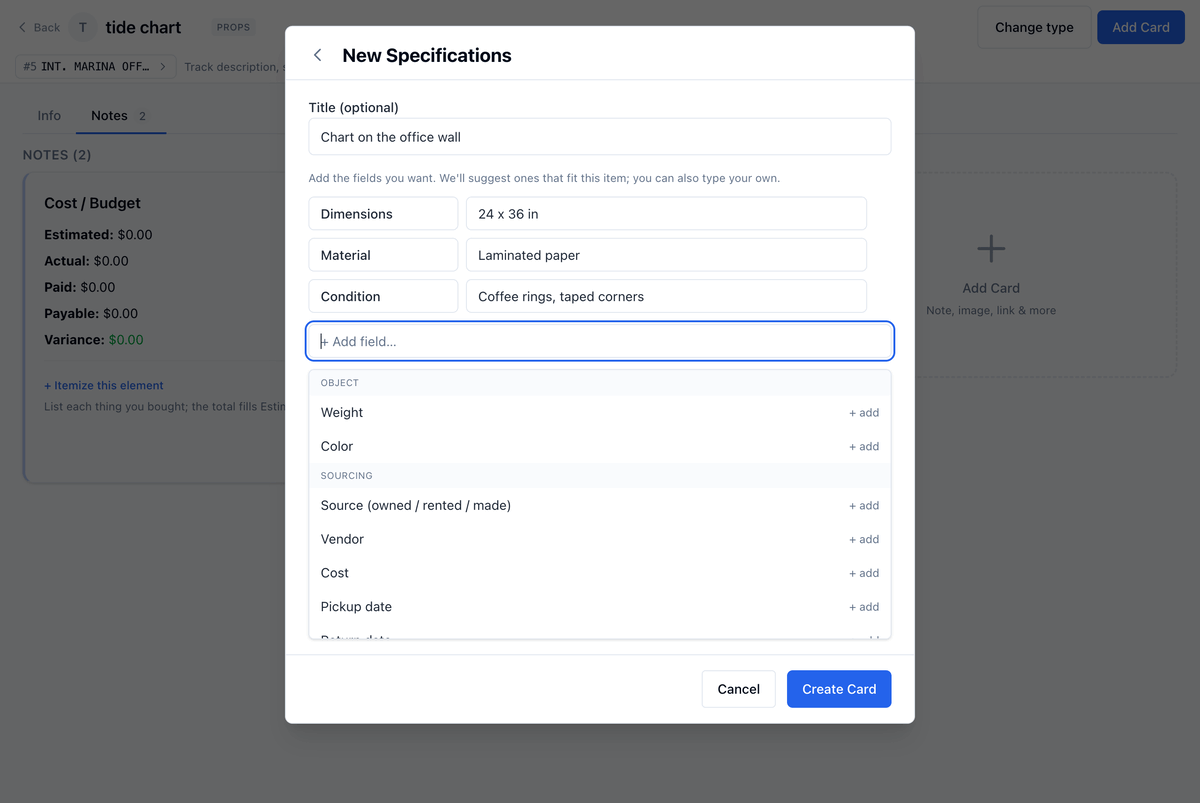Click the T avatar beside tide chart
Viewport: 1200px width, 803px height.
tap(82, 27)
